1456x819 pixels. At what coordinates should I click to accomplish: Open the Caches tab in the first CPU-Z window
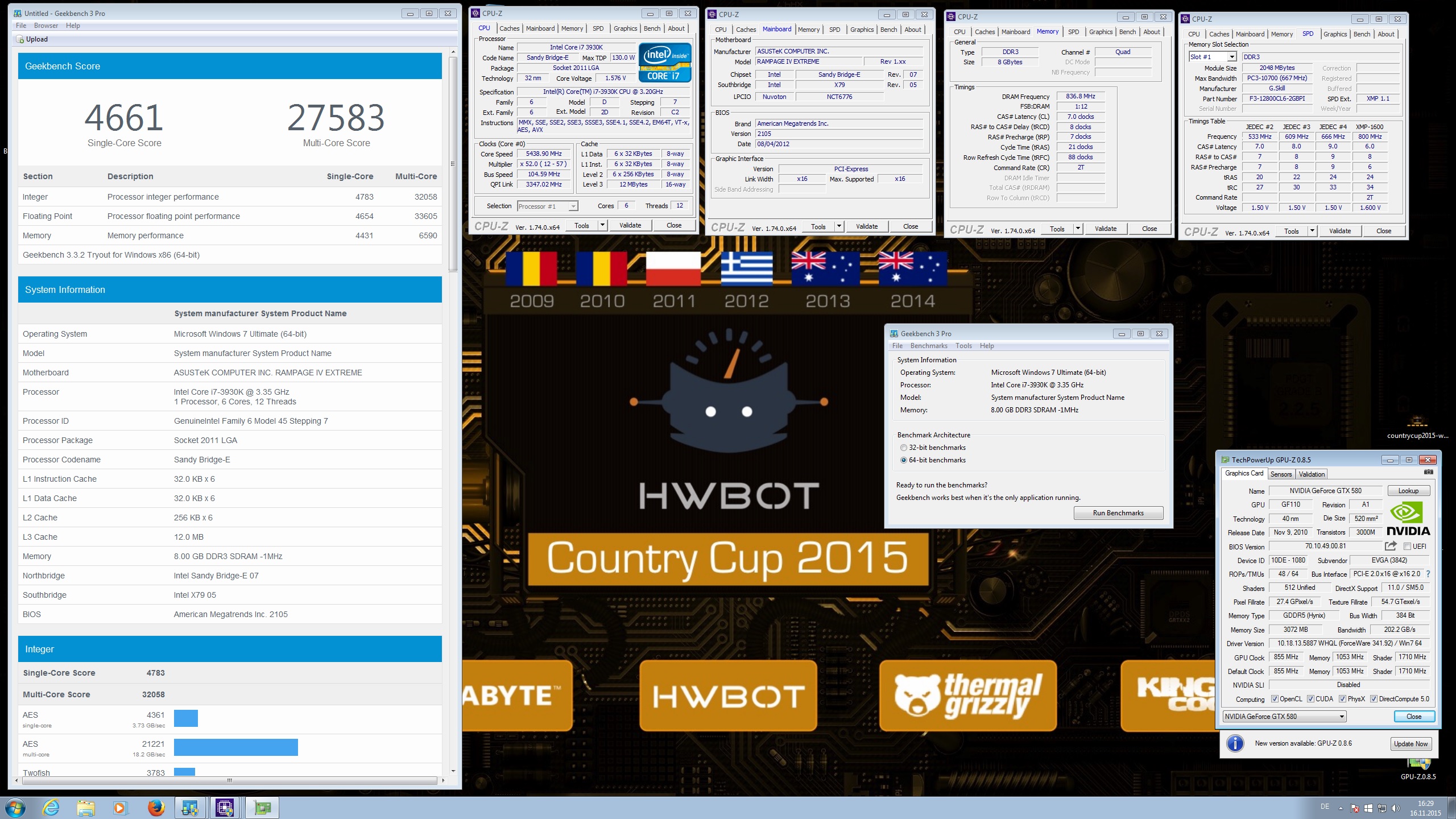510,28
